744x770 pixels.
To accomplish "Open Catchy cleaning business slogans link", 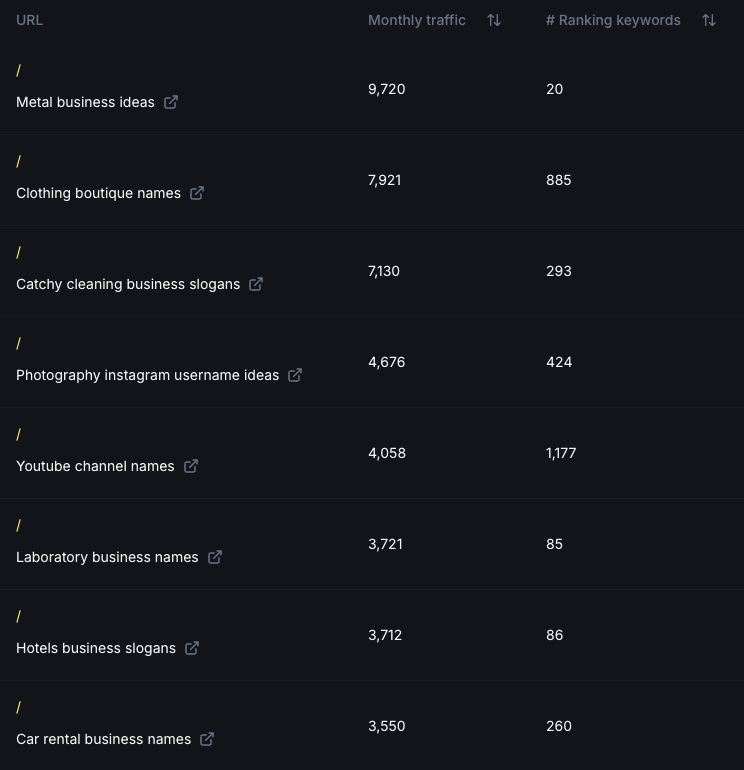I will pyautogui.click(x=128, y=284).
